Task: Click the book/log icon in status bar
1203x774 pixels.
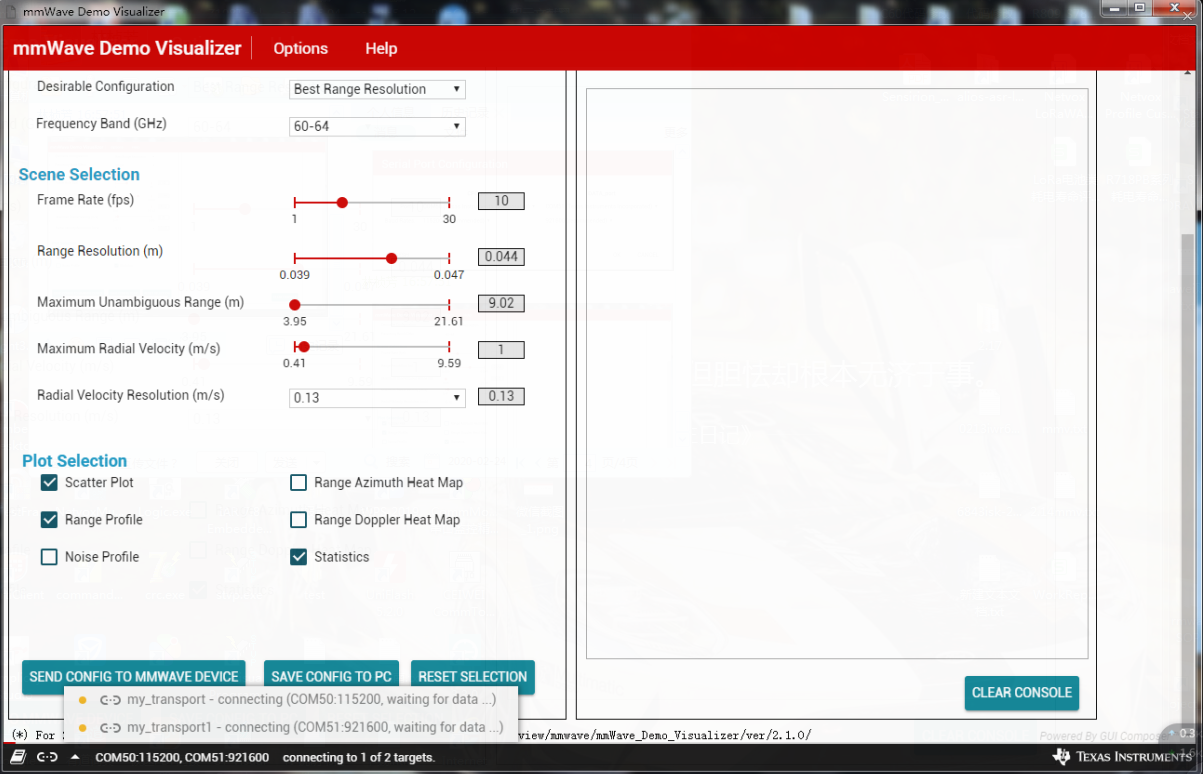Action: pyautogui.click(x=18, y=757)
